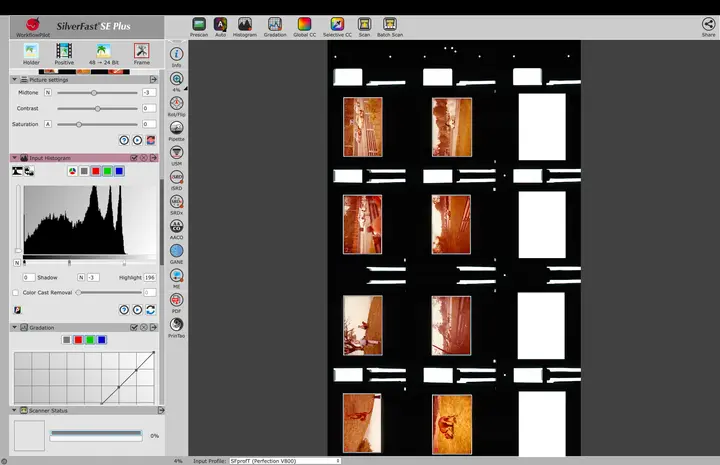
Task: Open the Gradation tool in top toolbar
Action: [275, 27]
